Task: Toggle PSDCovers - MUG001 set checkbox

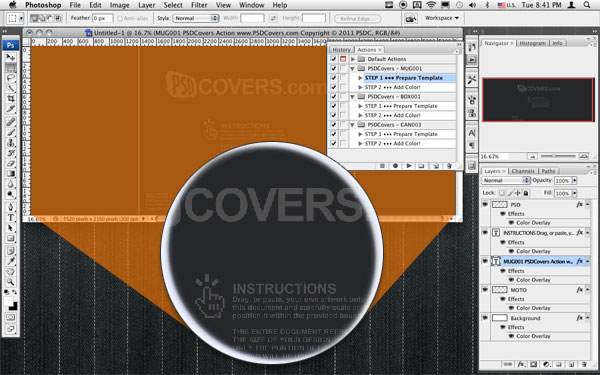Action: pos(333,68)
